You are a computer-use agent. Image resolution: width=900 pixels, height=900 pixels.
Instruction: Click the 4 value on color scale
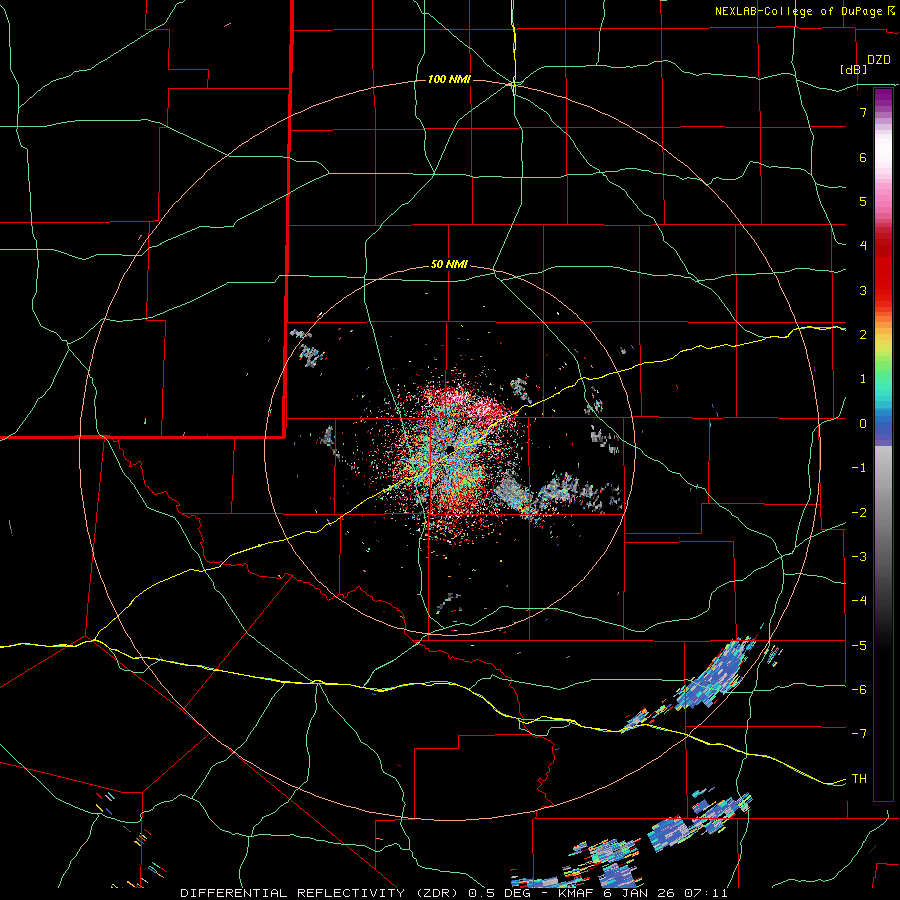click(x=863, y=246)
